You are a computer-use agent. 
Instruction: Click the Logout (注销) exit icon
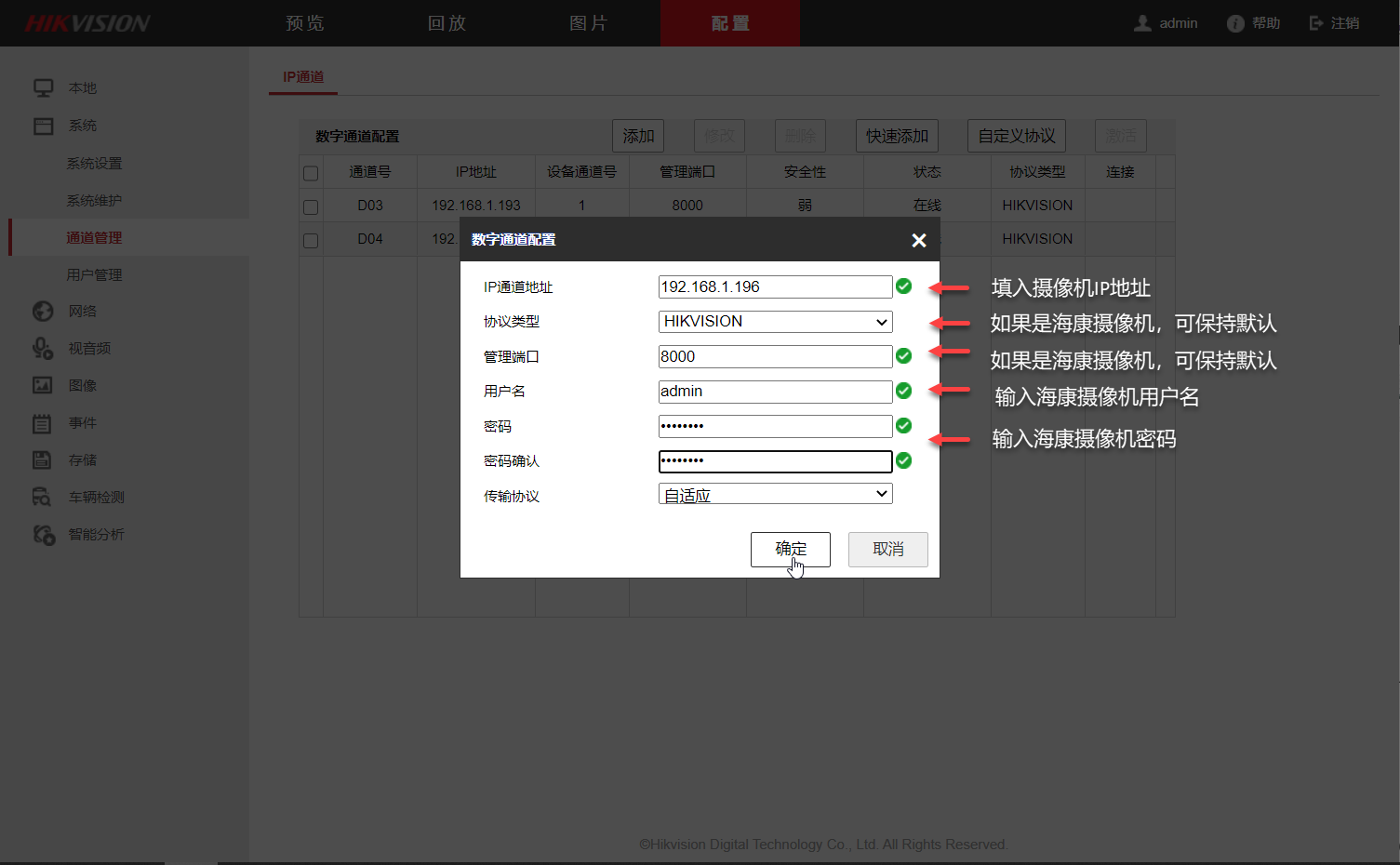(x=1316, y=23)
